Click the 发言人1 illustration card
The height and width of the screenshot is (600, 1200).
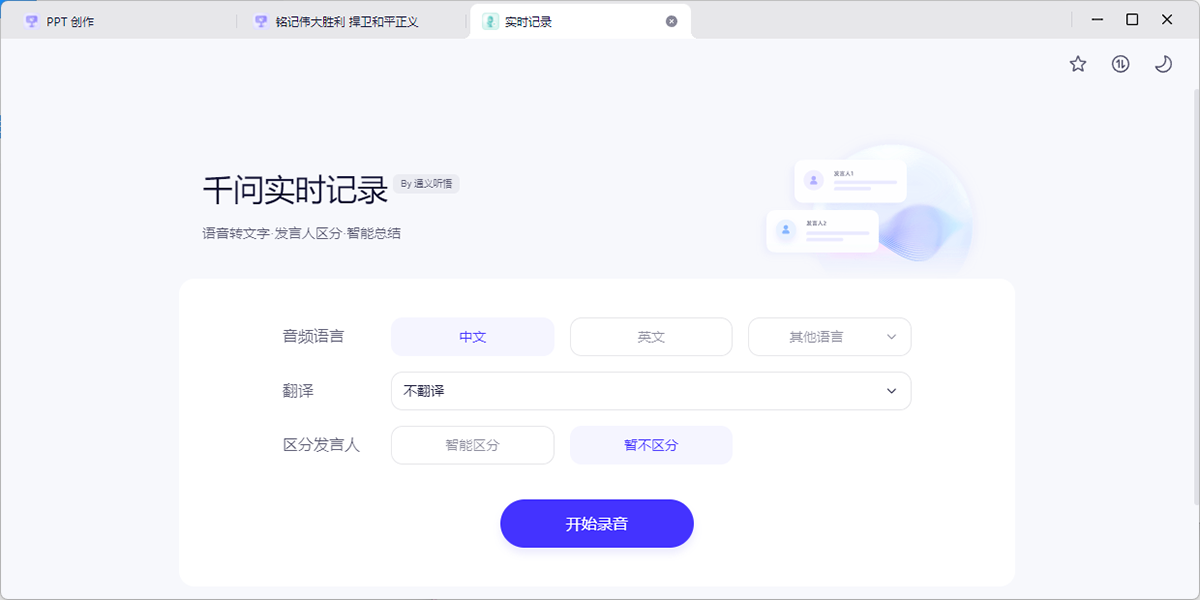[x=850, y=181]
